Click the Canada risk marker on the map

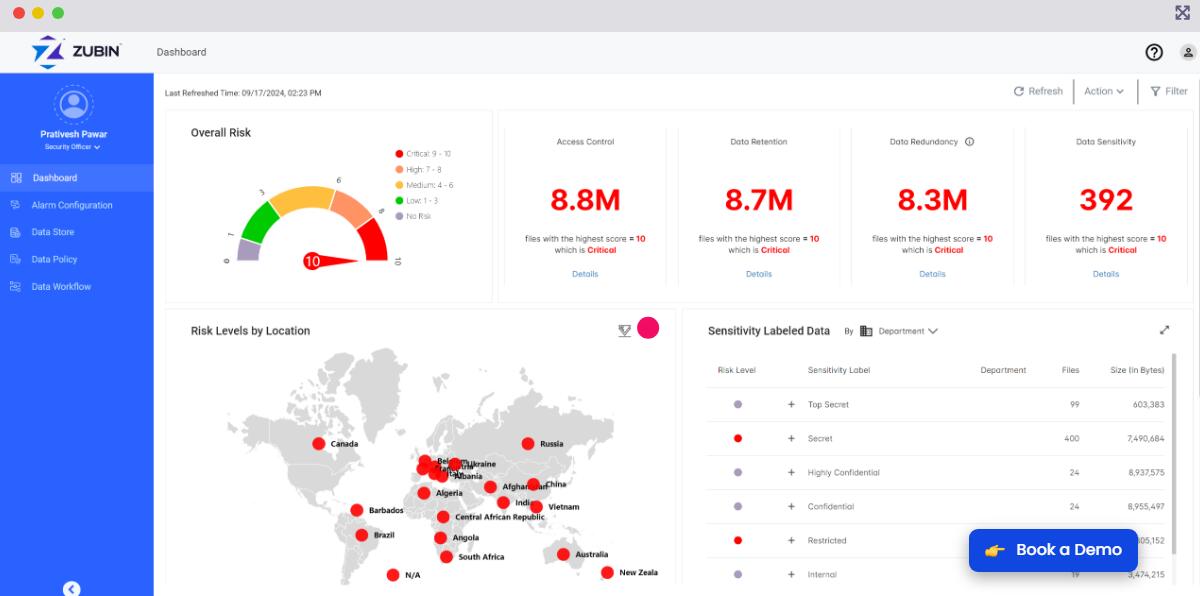coord(318,444)
